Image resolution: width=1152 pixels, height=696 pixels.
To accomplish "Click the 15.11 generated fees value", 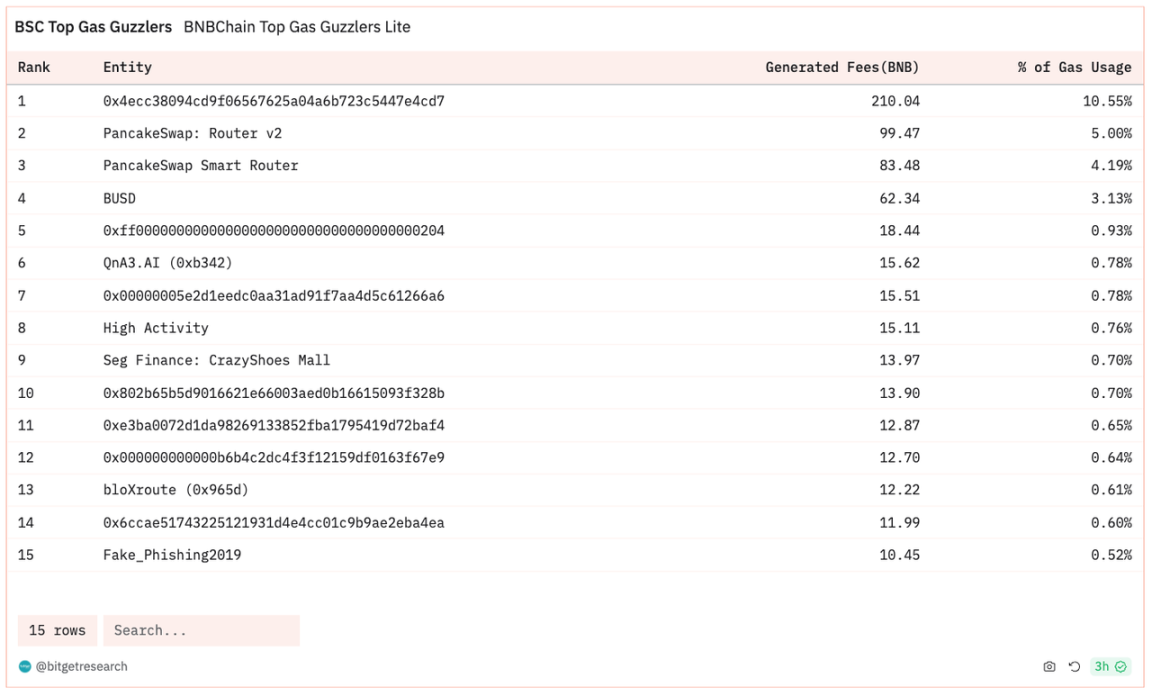I will point(899,328).
